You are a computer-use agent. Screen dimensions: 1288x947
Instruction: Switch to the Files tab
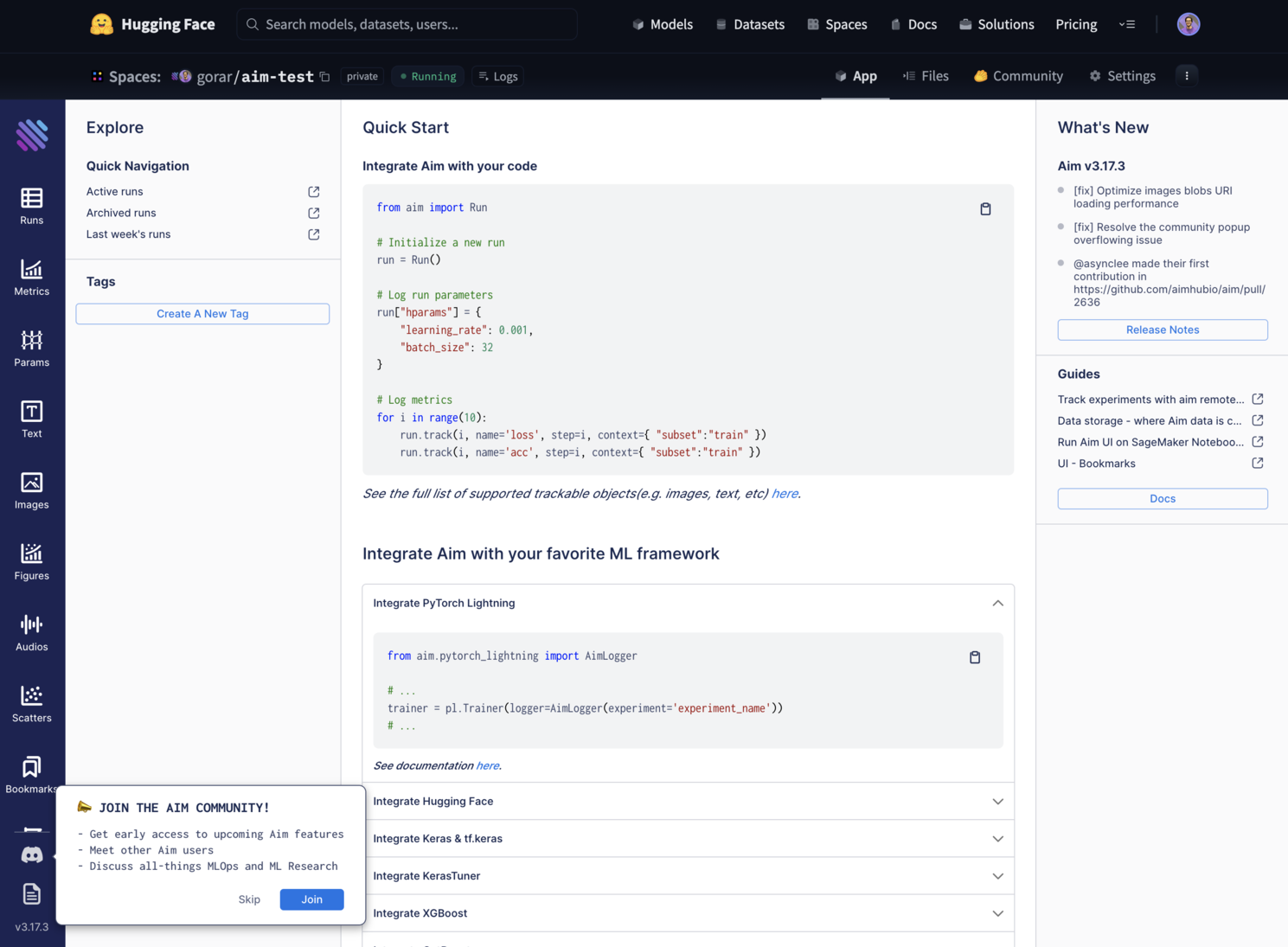coord(926,76)
